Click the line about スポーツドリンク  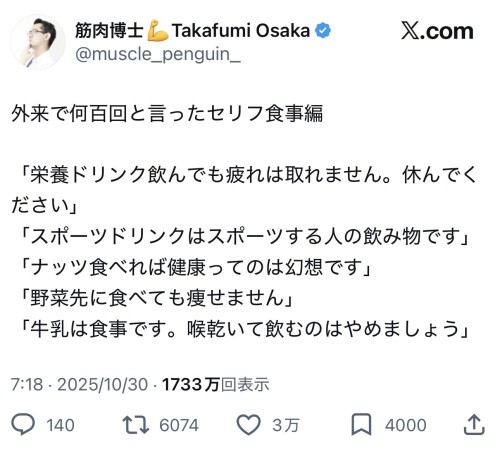(x=244, y=236)
